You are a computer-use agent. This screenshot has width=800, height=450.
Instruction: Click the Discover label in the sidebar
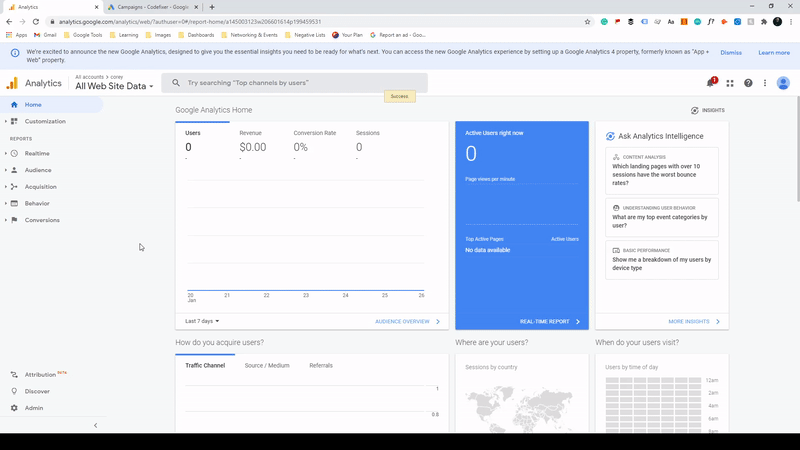(37, 391)
